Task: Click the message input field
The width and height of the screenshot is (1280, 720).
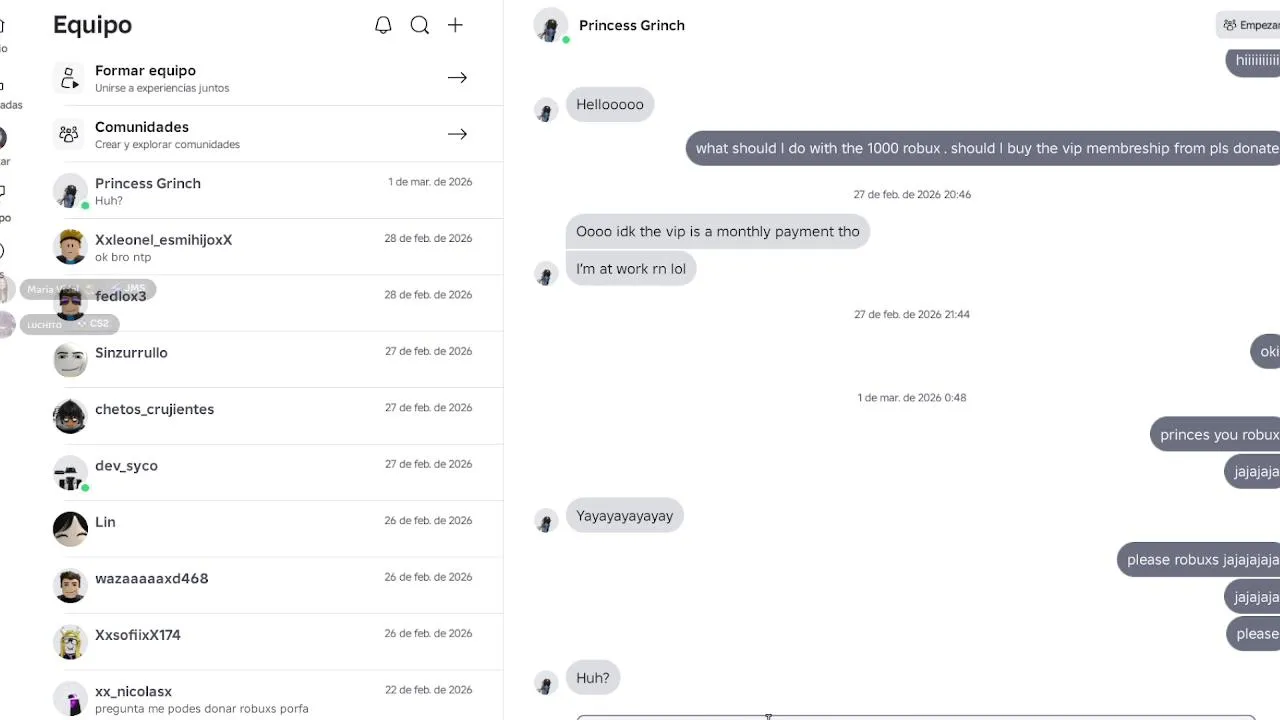Action: [x=915, y=716]
